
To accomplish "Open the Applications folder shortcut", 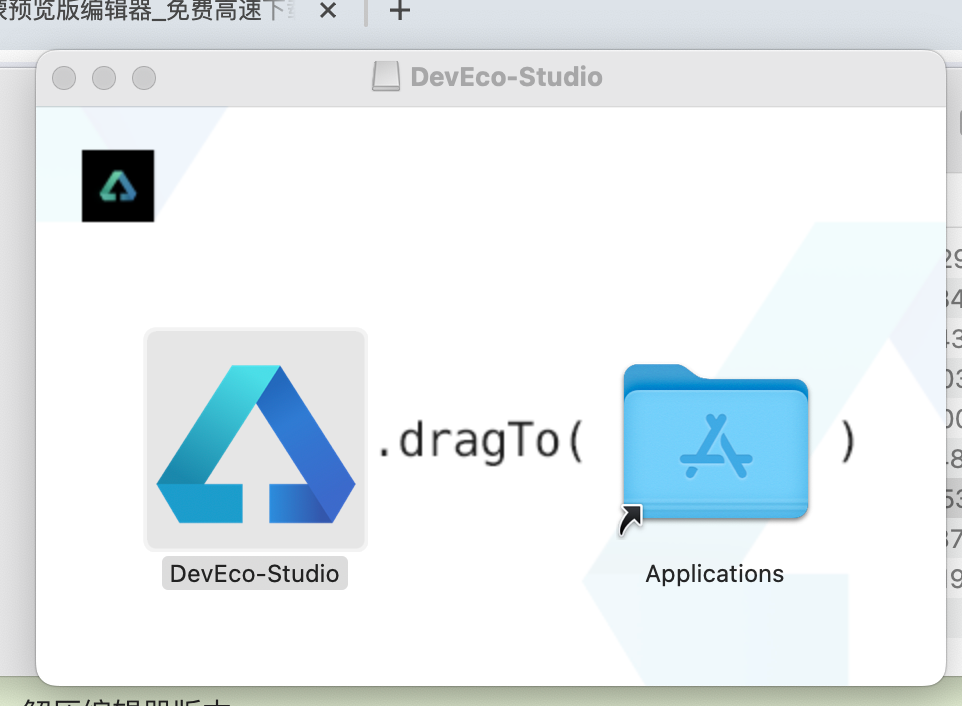I will pos(715,444).
